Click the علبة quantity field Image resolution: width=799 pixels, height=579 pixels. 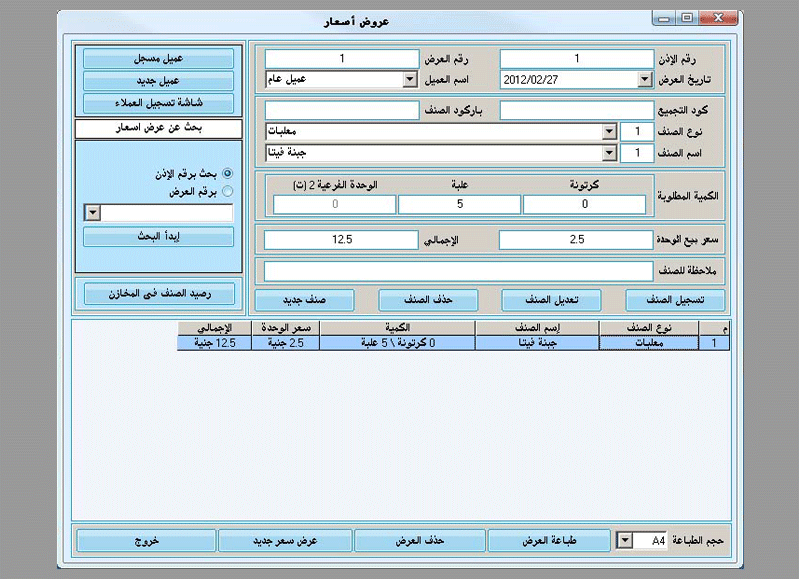click(460, 204)
